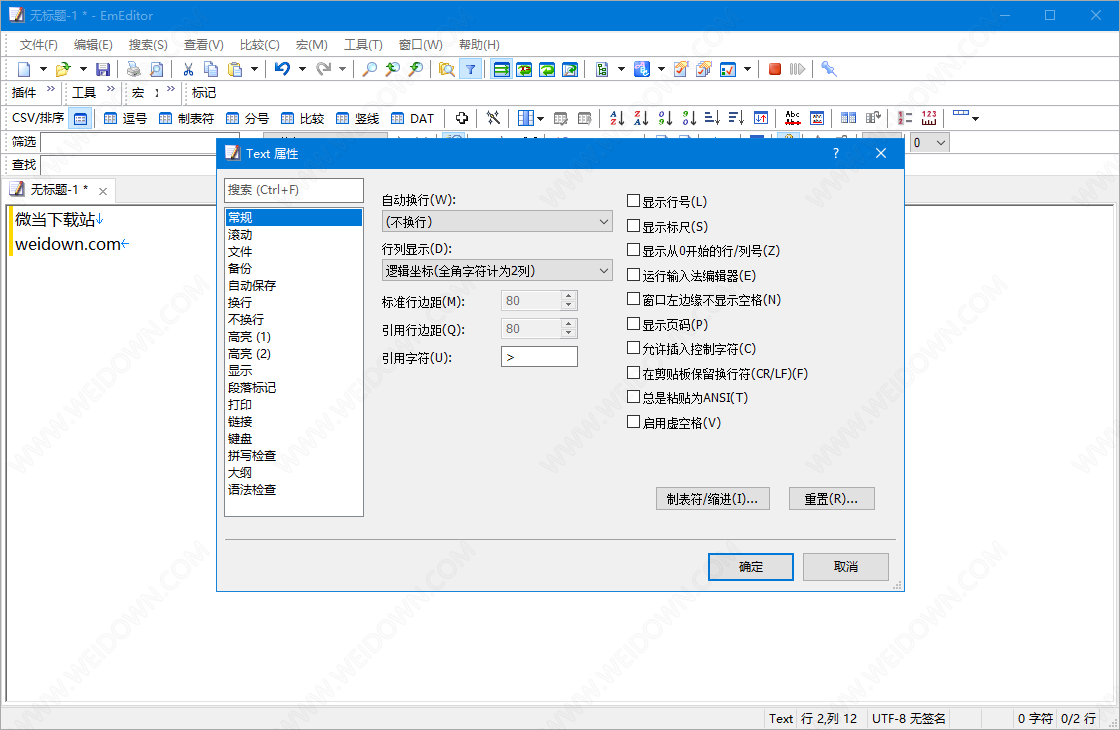Check 在剪贴板保留换行符(CR/LF)(F)
Screen dimensions: 1120x730
(634, 373)
